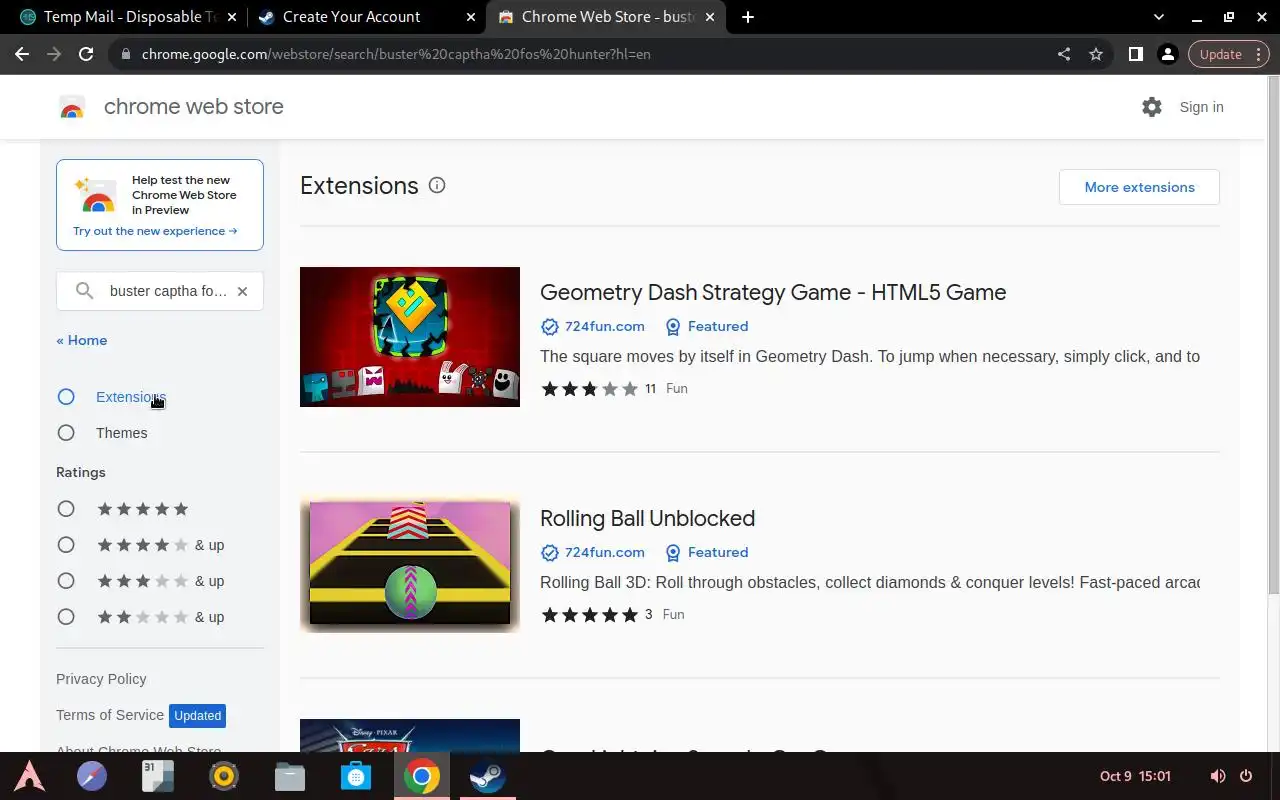
Task: Click the Help test the new Chrome Web Store card
Action: coord(160,204)
